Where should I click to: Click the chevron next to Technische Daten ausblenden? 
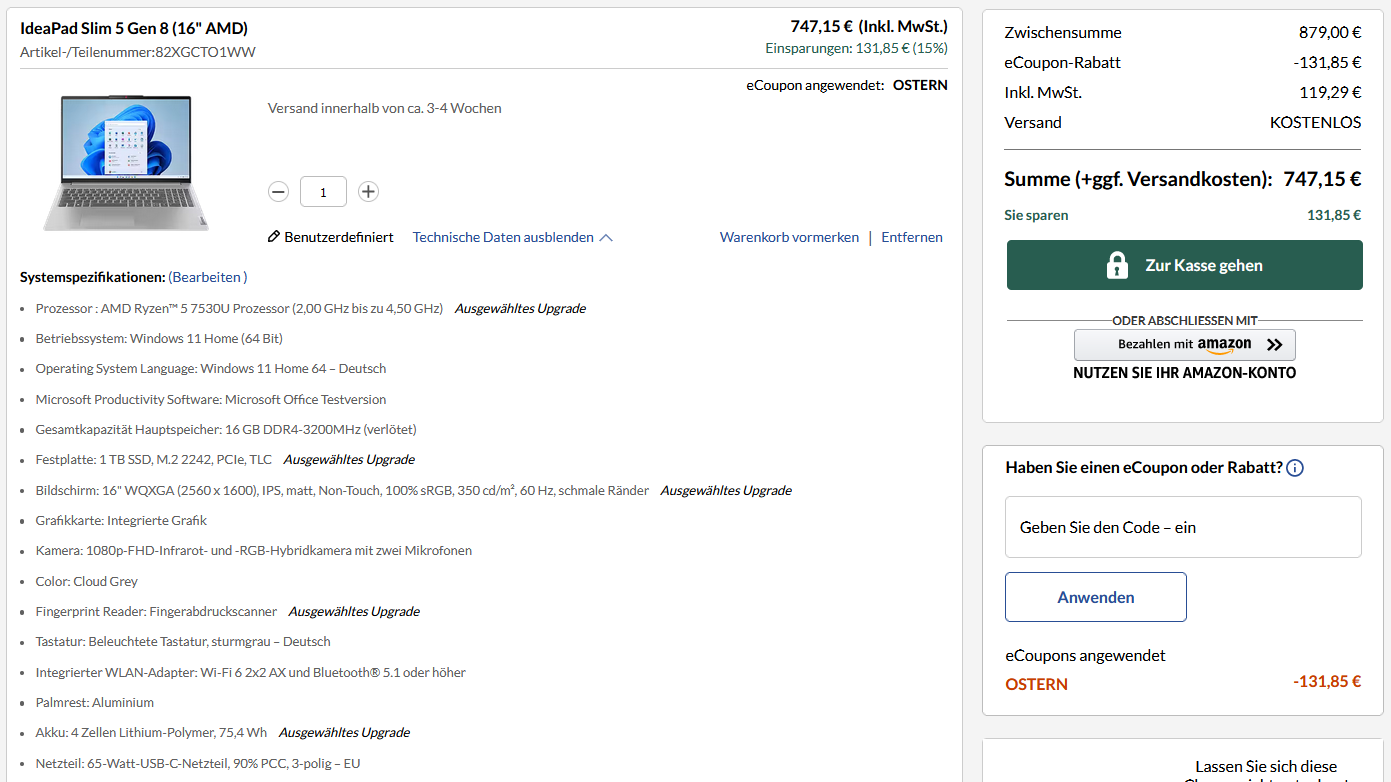click(x=606, y=236)
